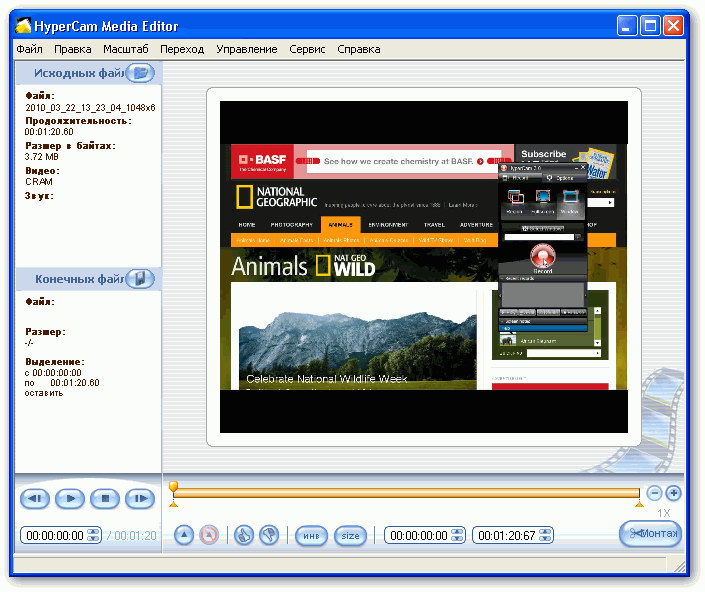
Task: Open the Файл menu
Action: (x=29, y=49)
